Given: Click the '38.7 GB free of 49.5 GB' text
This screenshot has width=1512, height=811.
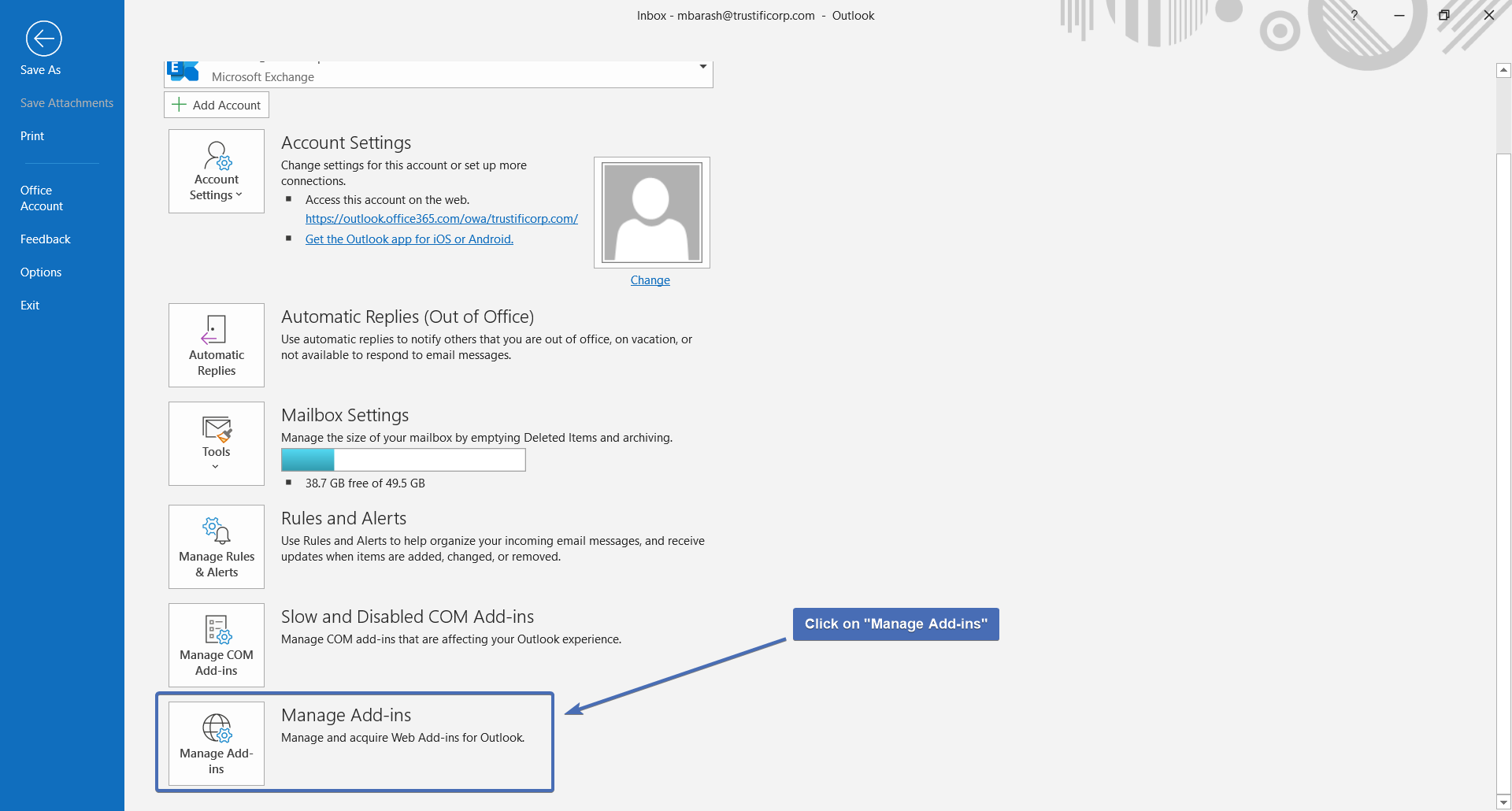Looking at the screenshot, I should [x=365, y=483].
